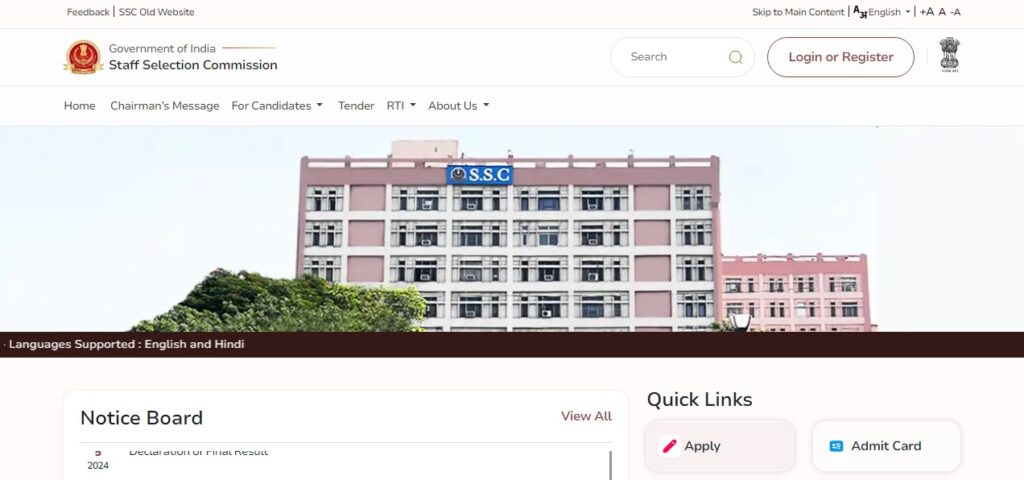Increase font size with +A

pos(927,12)
